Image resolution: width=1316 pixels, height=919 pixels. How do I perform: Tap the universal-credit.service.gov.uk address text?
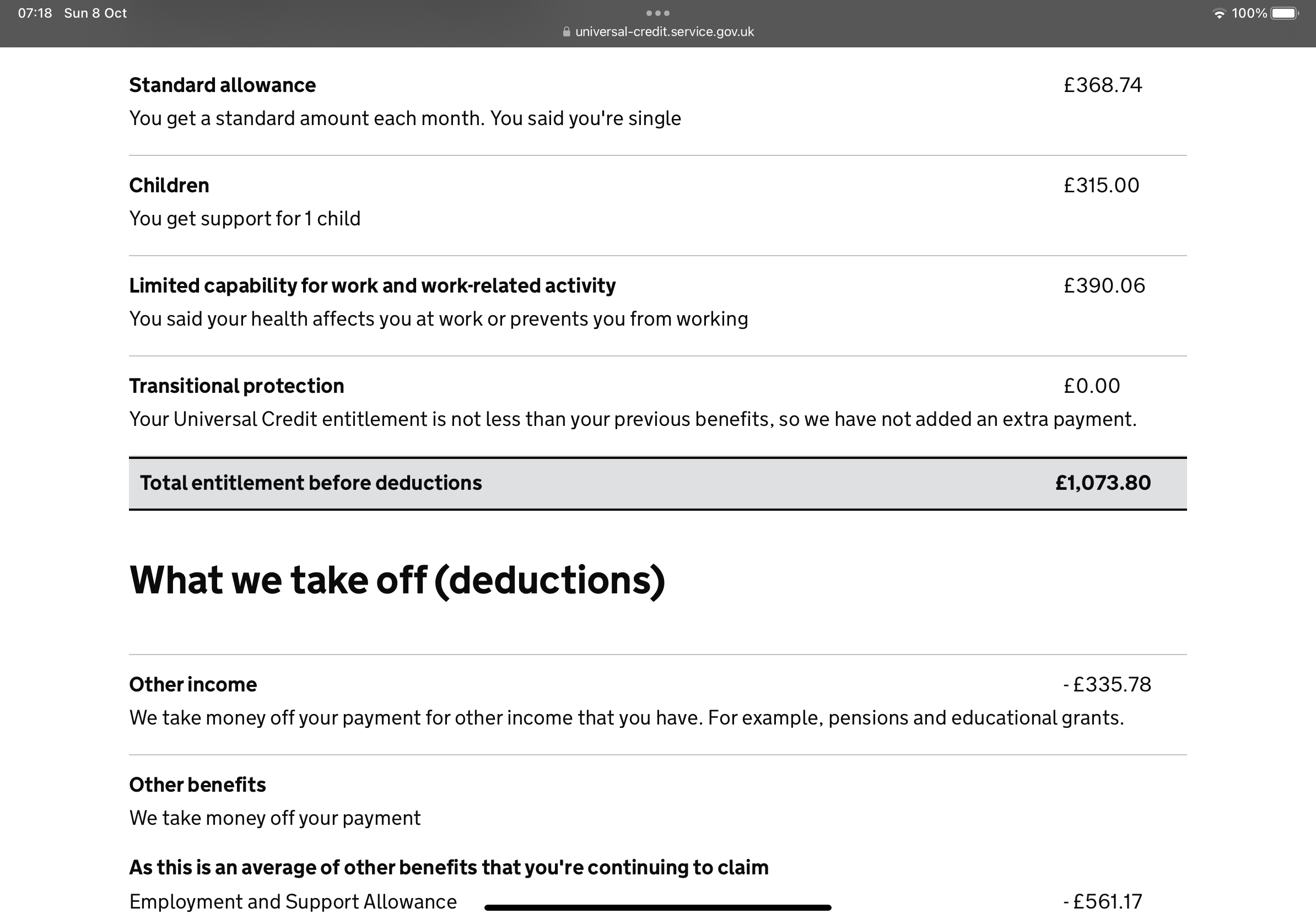pyautogui.click(x=664, y=31)
